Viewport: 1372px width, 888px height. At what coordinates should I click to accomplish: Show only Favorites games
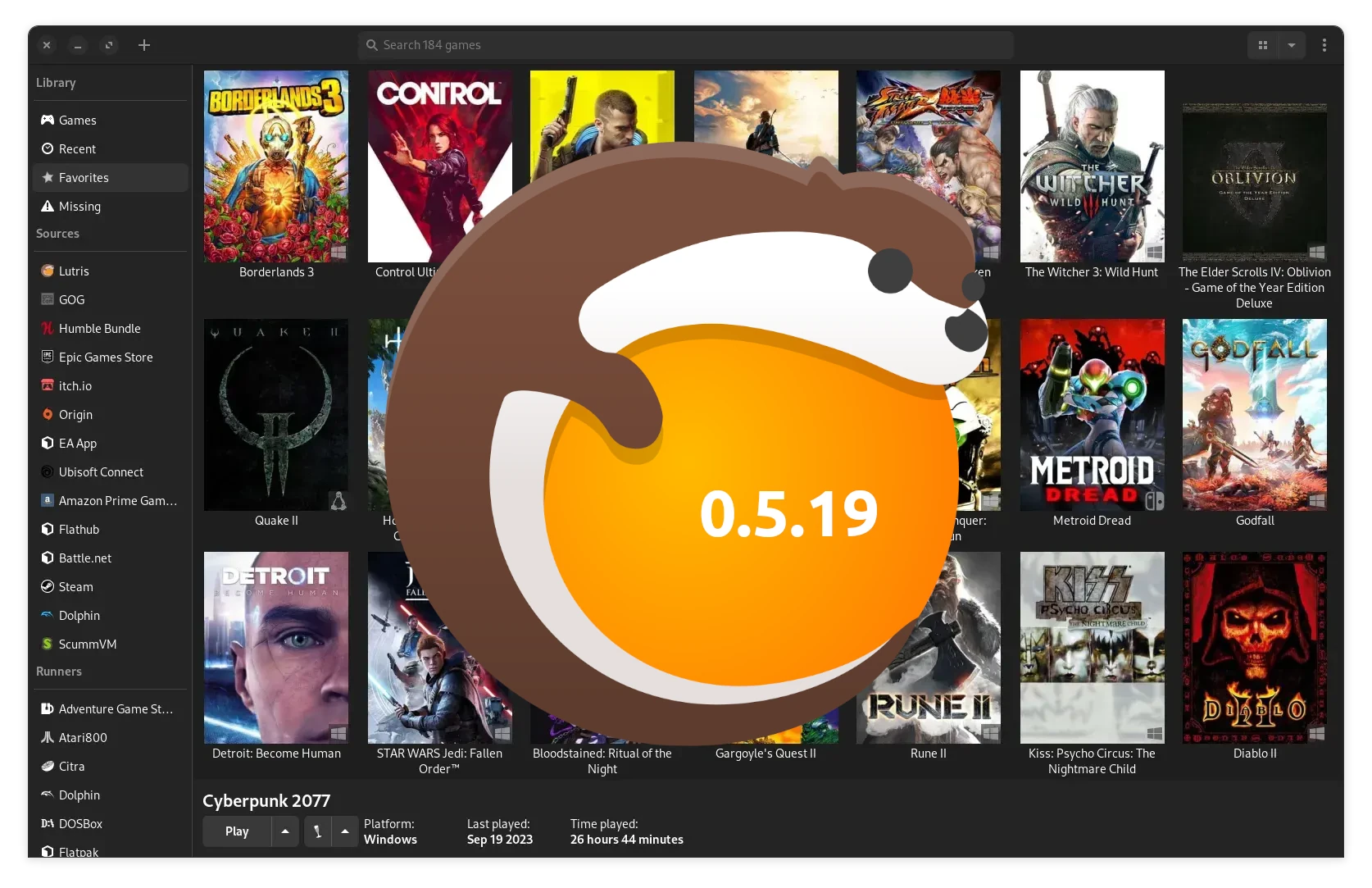click(x=83, y=177)
